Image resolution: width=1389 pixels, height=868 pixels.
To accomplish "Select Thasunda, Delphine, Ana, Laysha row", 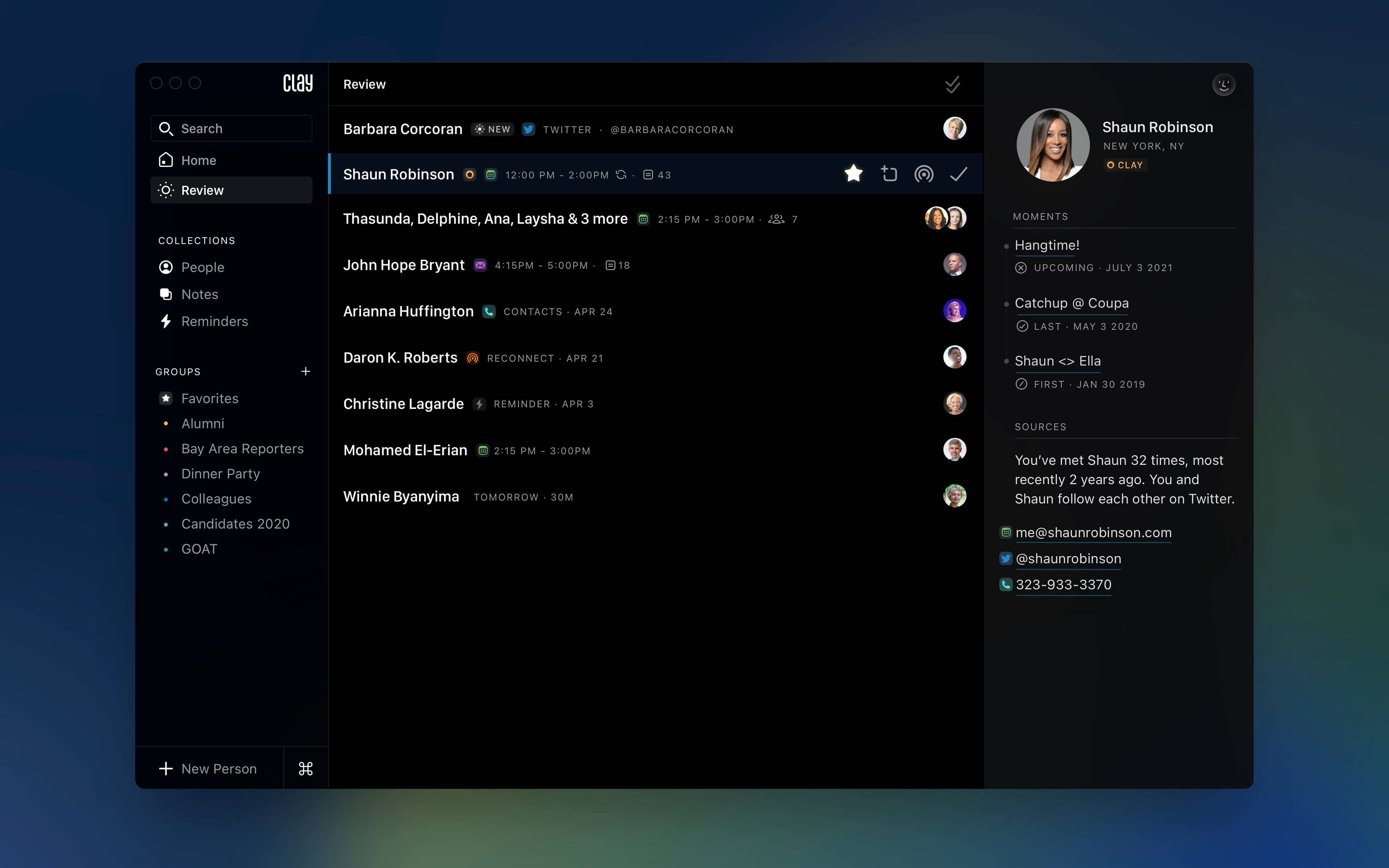I will (x=655, y=219).
